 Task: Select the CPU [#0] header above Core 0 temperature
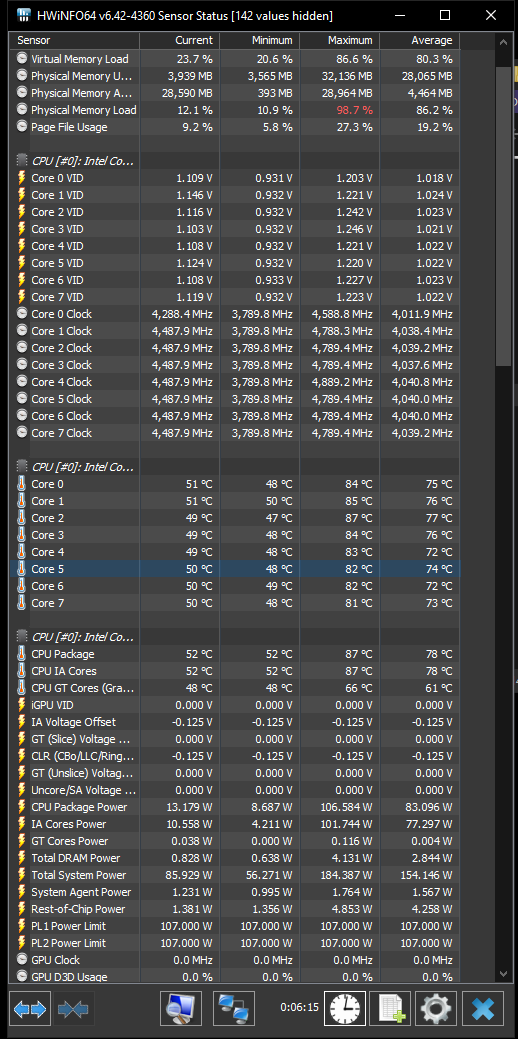point(234,467)
